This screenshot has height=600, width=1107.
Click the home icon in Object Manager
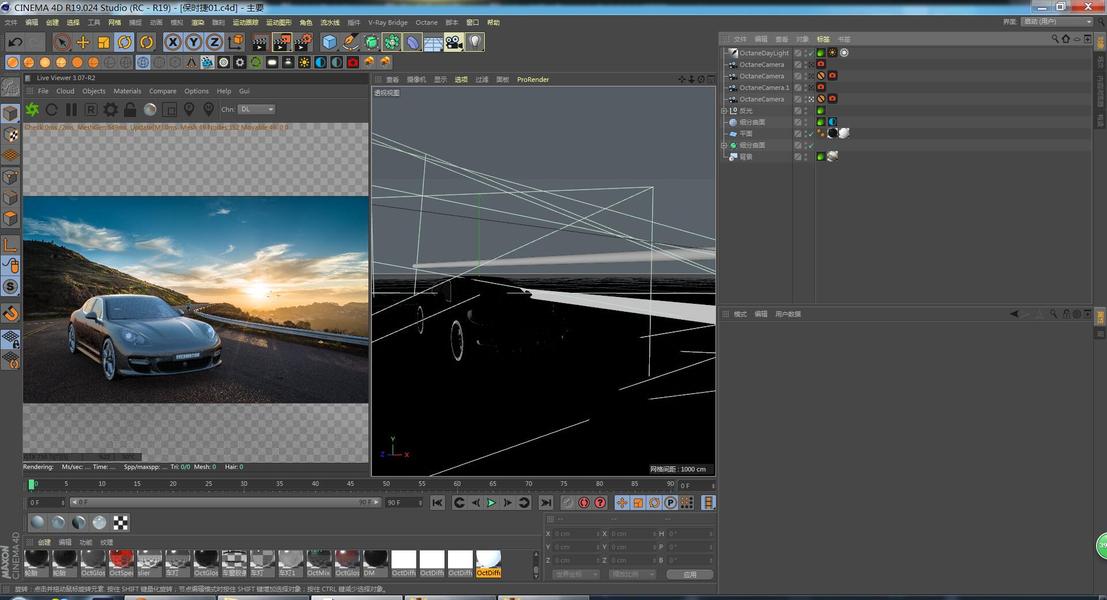point(1065,39)
